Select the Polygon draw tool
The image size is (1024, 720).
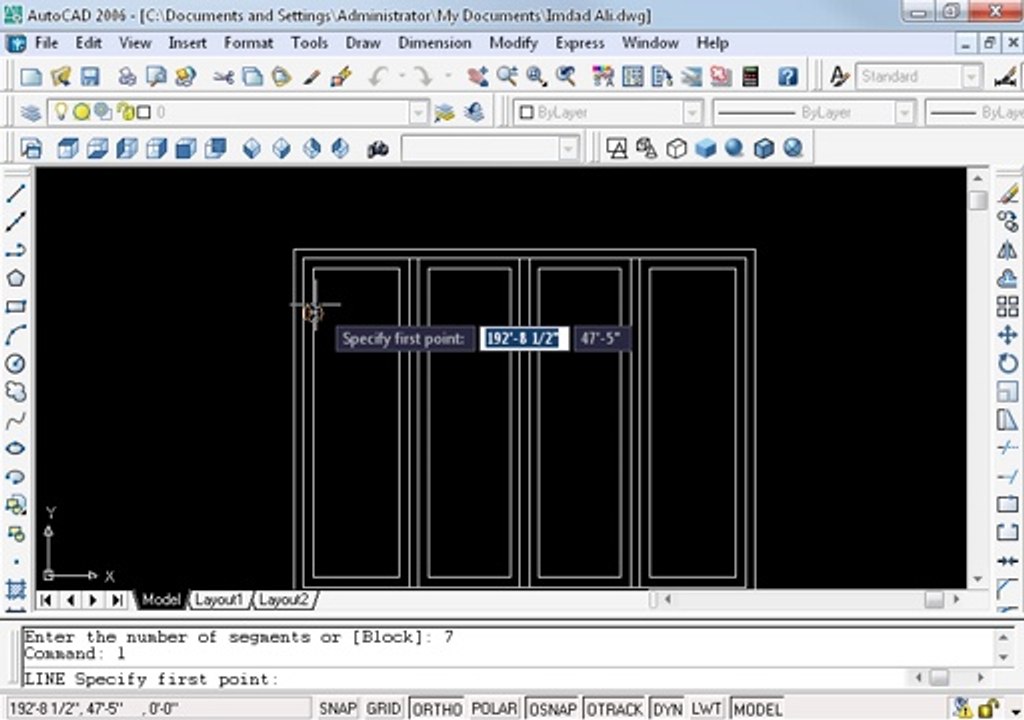(16, 278)
